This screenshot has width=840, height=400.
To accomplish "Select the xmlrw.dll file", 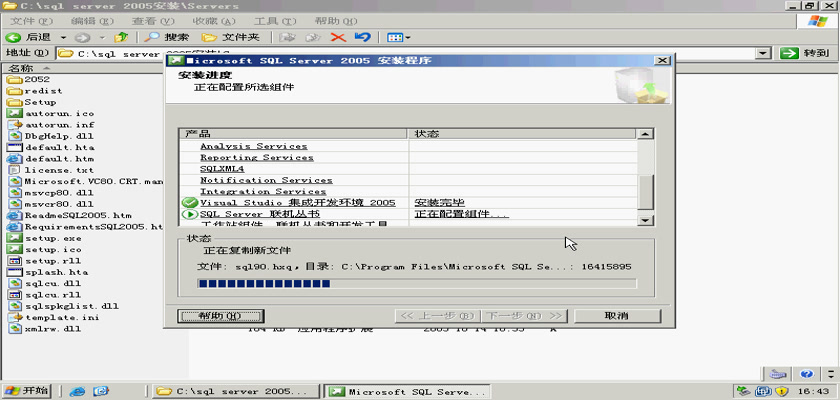I will click(45, 329).
